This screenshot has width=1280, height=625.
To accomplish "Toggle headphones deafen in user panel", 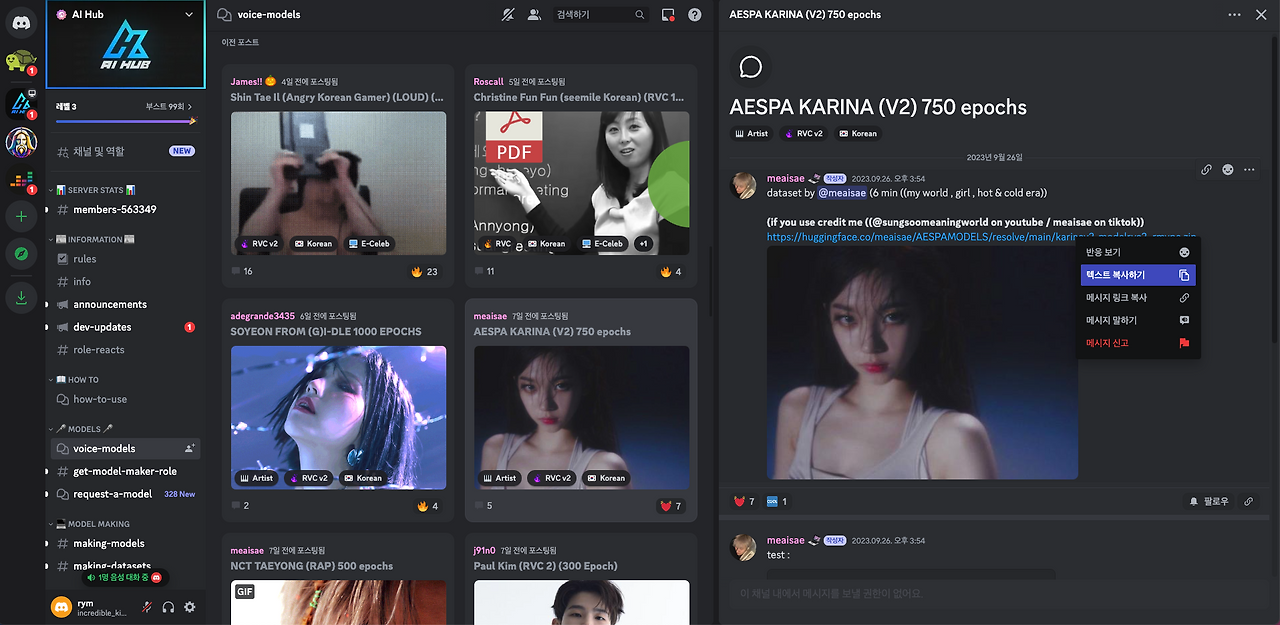I will click(168, 607).
